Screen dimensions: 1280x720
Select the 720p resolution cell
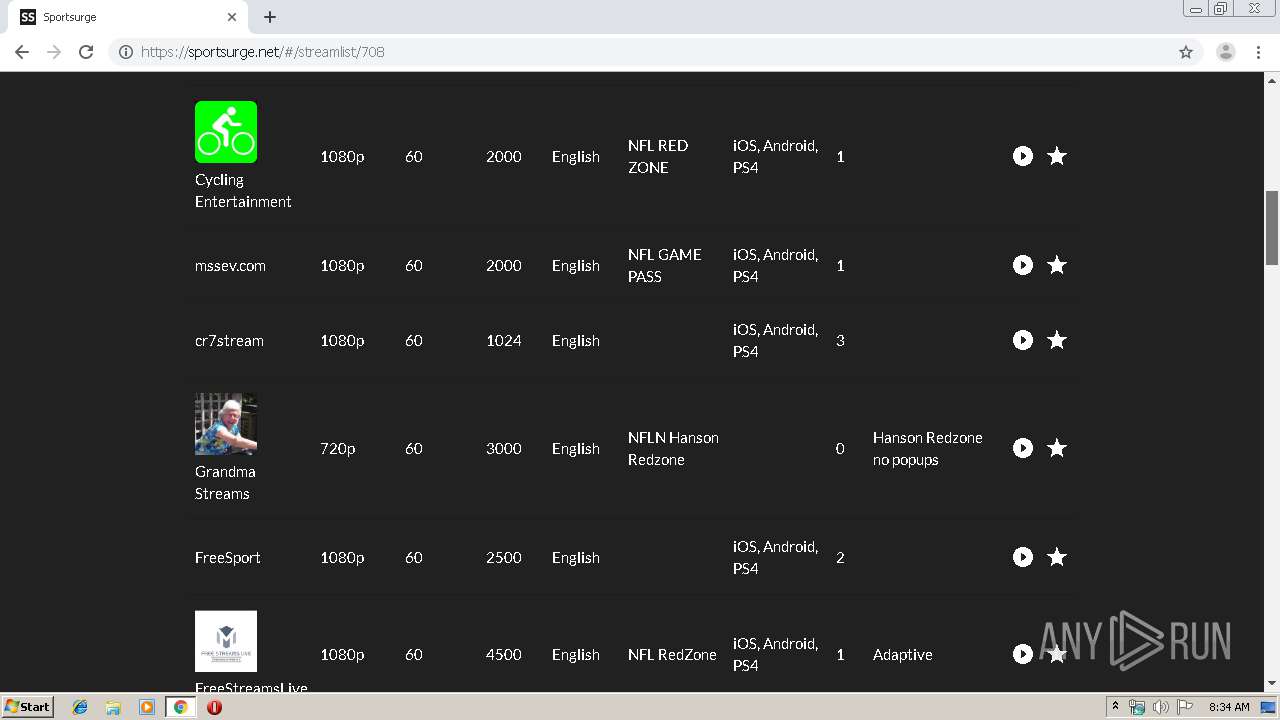[x=338, y=448]
